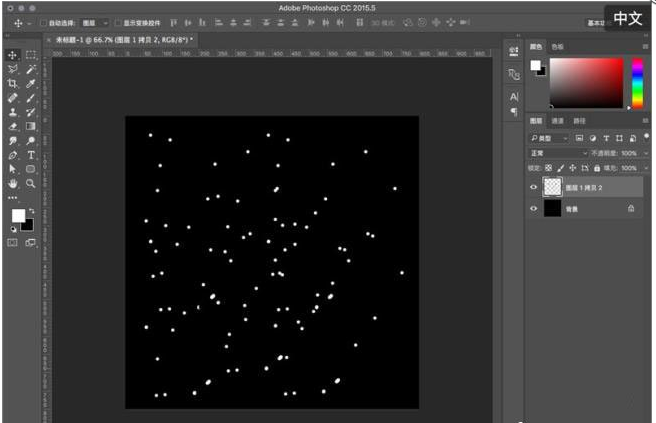656x423 pixels.
Task: Click the 基本功能 workspace button
Action: [x=597, y=21]
